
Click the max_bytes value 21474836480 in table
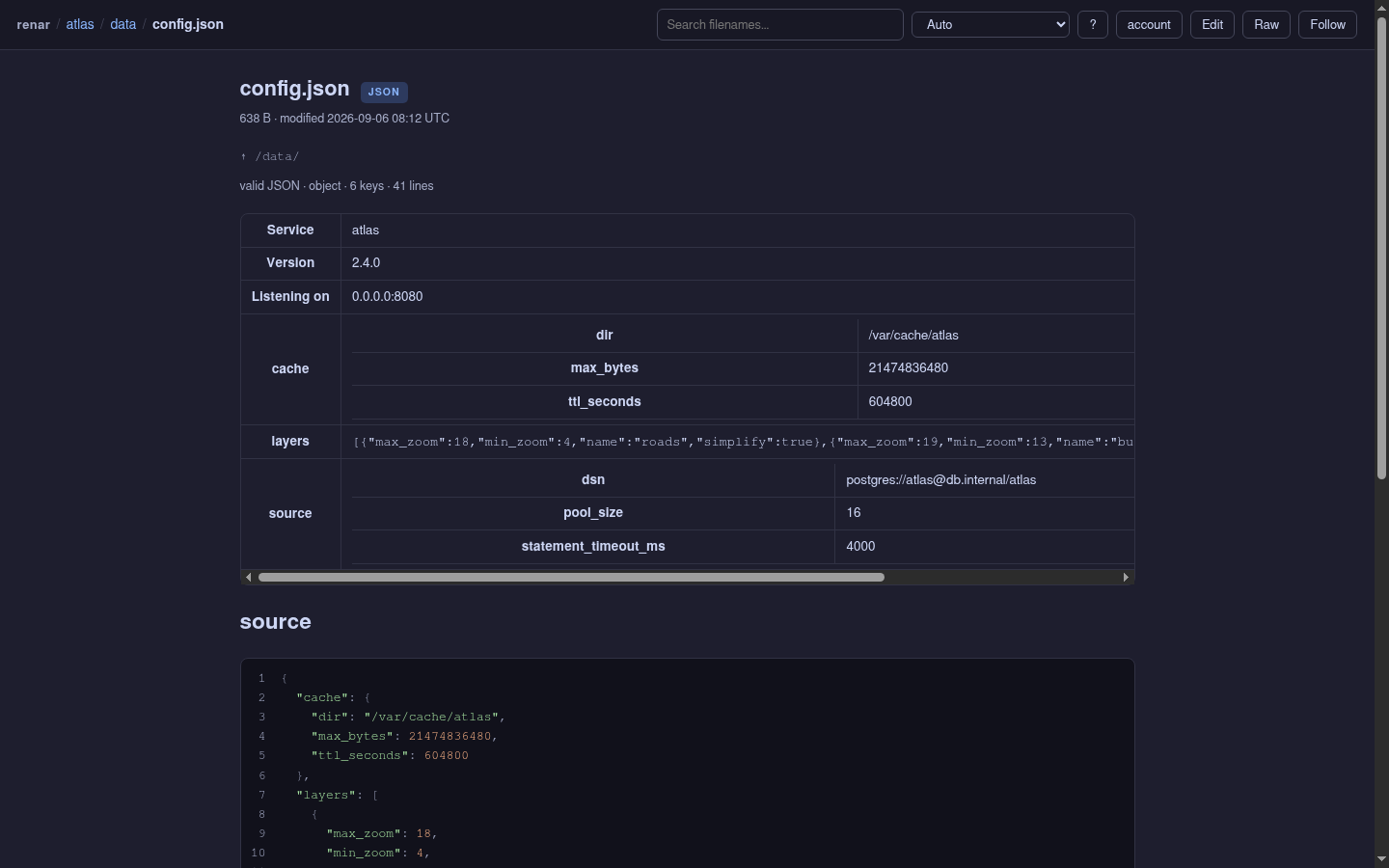[909, 368]
